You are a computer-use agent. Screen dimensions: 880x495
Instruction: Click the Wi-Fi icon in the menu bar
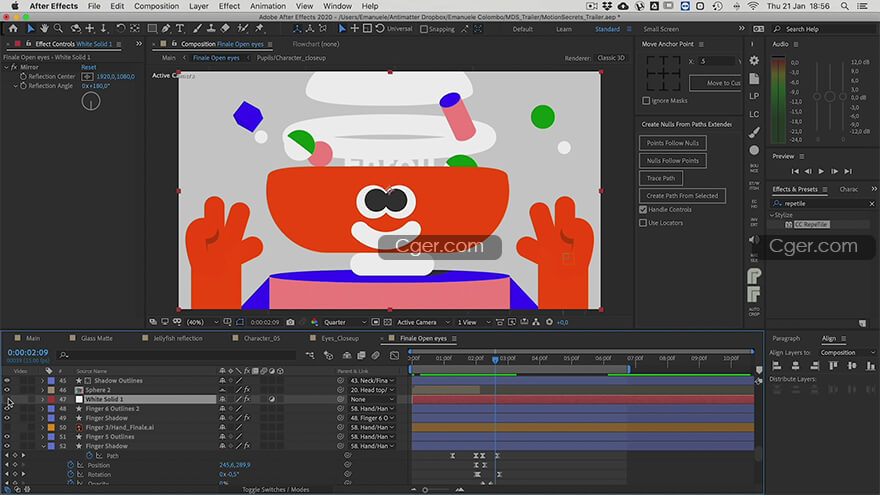point(753,6)
